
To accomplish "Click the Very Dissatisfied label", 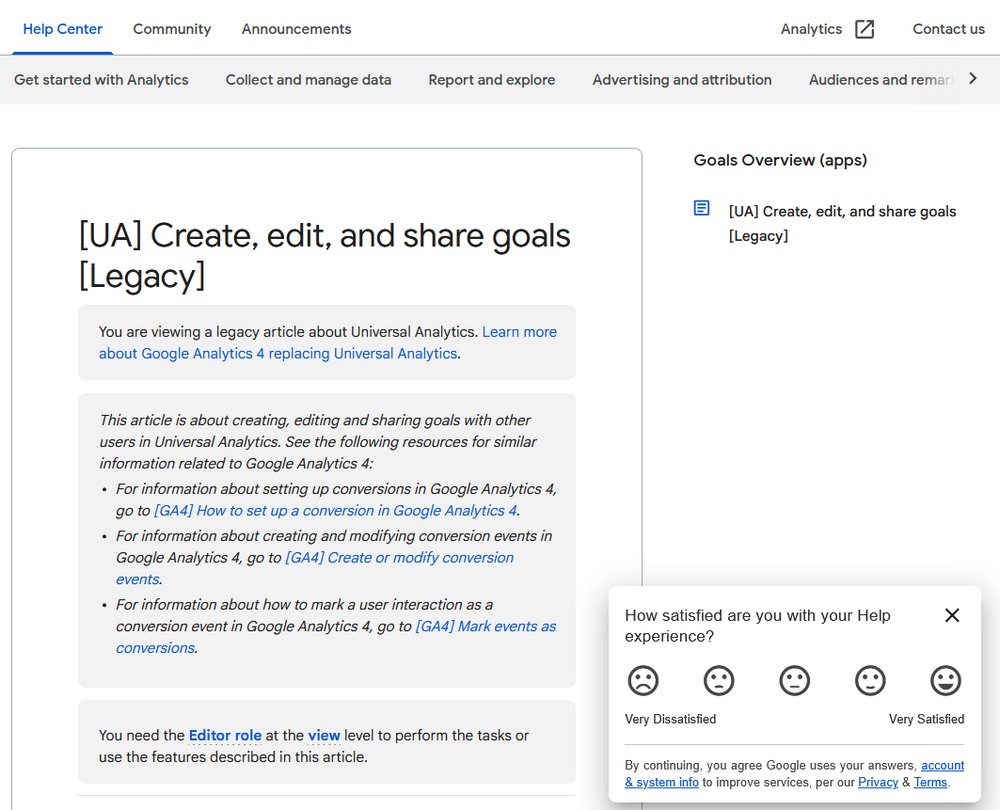I will (670, 719).
